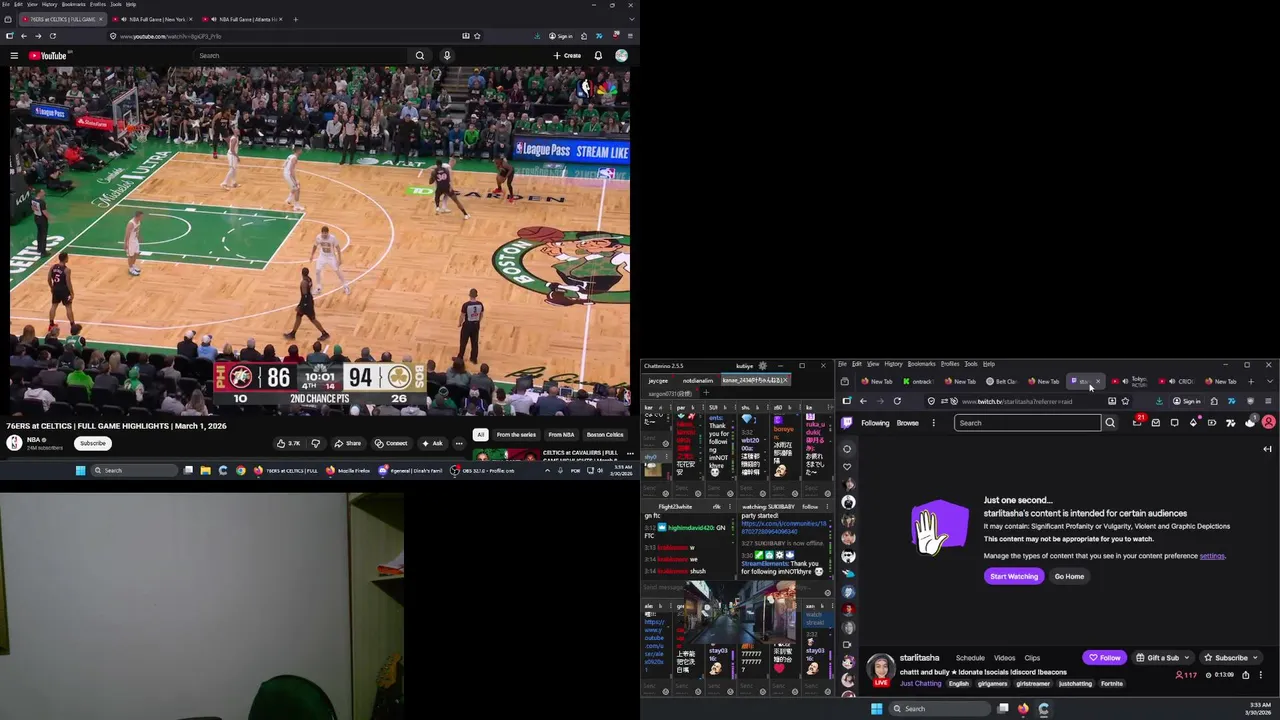This screenshot has width=1280, height=720.
Task: Click the Start Watching button
Action: [1014, 576]
